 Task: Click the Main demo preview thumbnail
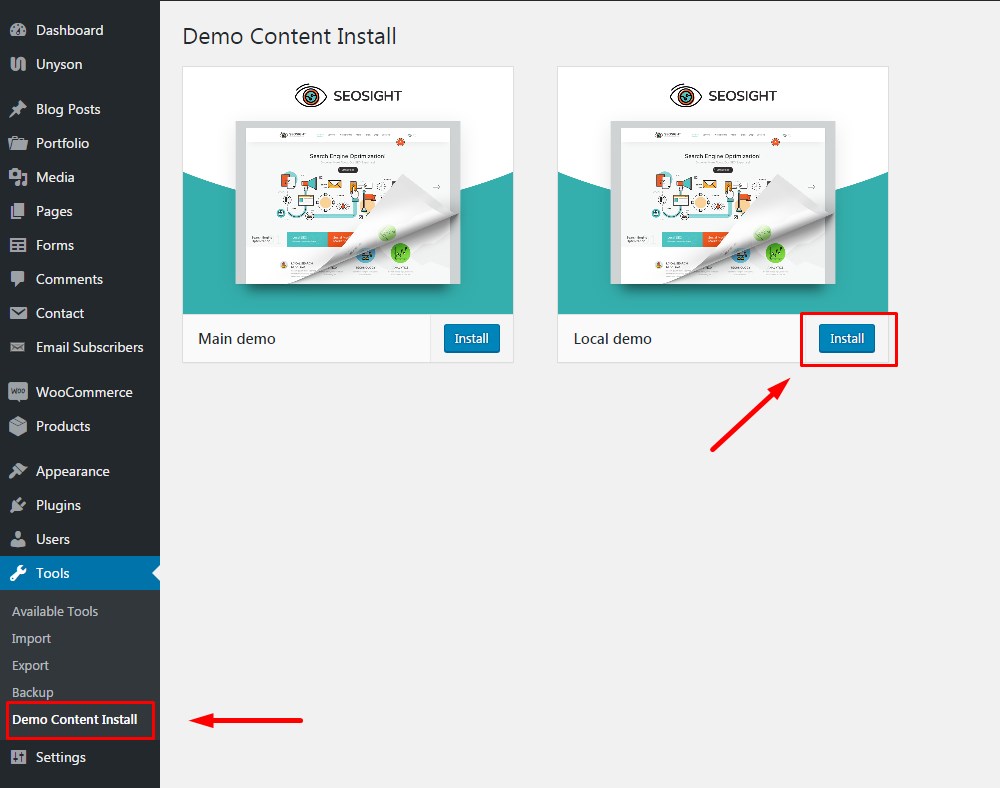click(348, 191)
